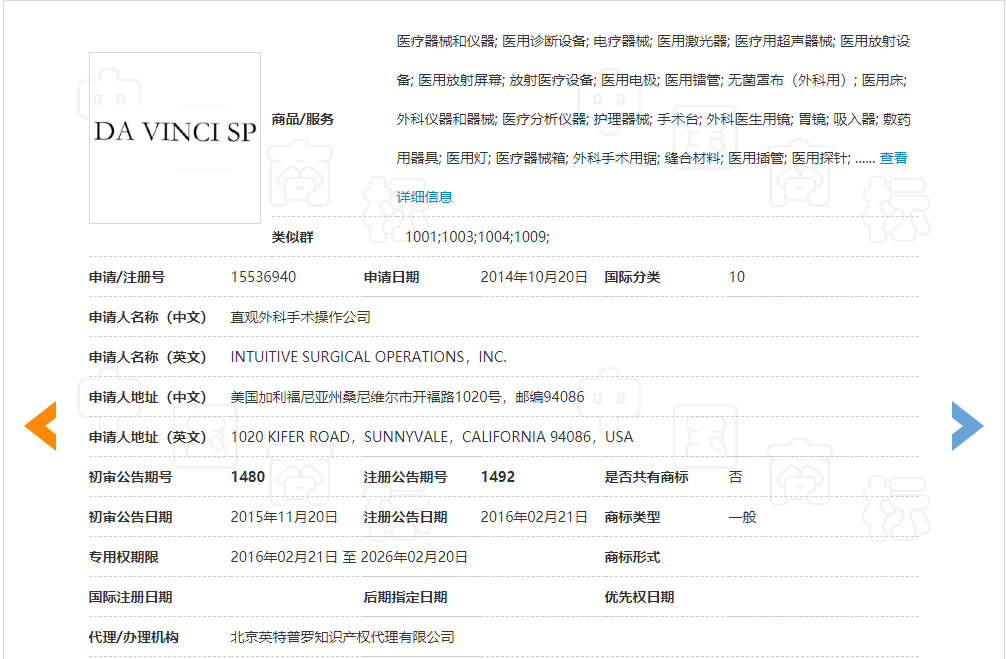Click the 查看 link after the goods list
This screenshot has height=659, width=1006.
tap(893, 158)
